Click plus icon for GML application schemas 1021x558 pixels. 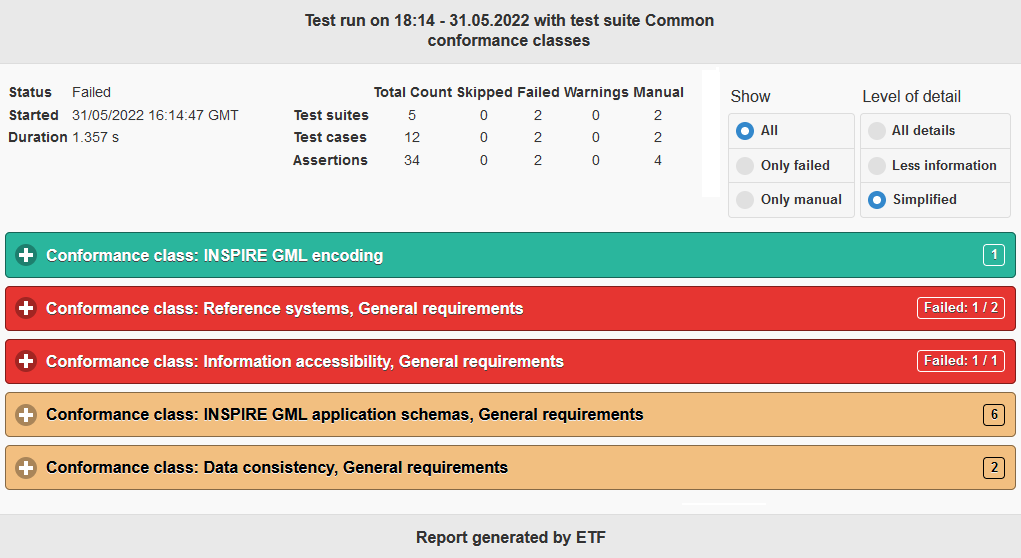26,414
